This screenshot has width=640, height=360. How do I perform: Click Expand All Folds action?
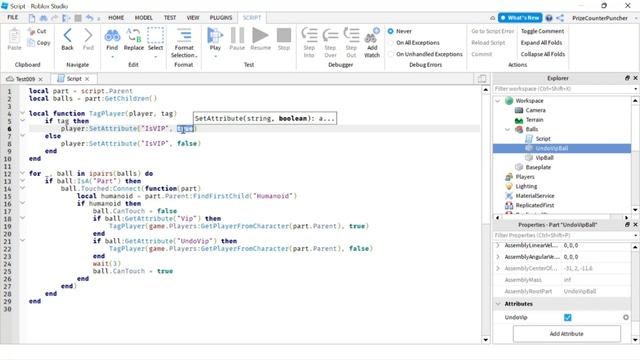(x=541, y=42)
